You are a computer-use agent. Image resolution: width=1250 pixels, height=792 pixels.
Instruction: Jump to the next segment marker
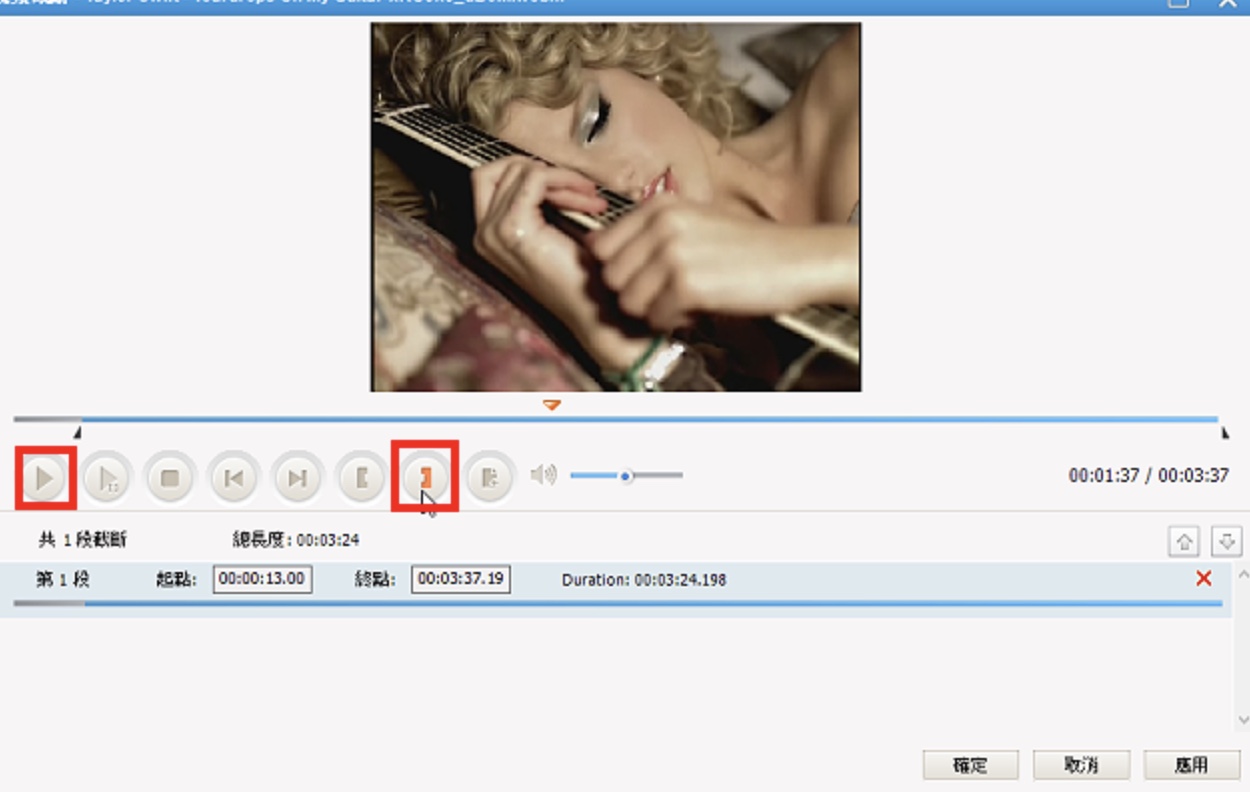(297, 478)
